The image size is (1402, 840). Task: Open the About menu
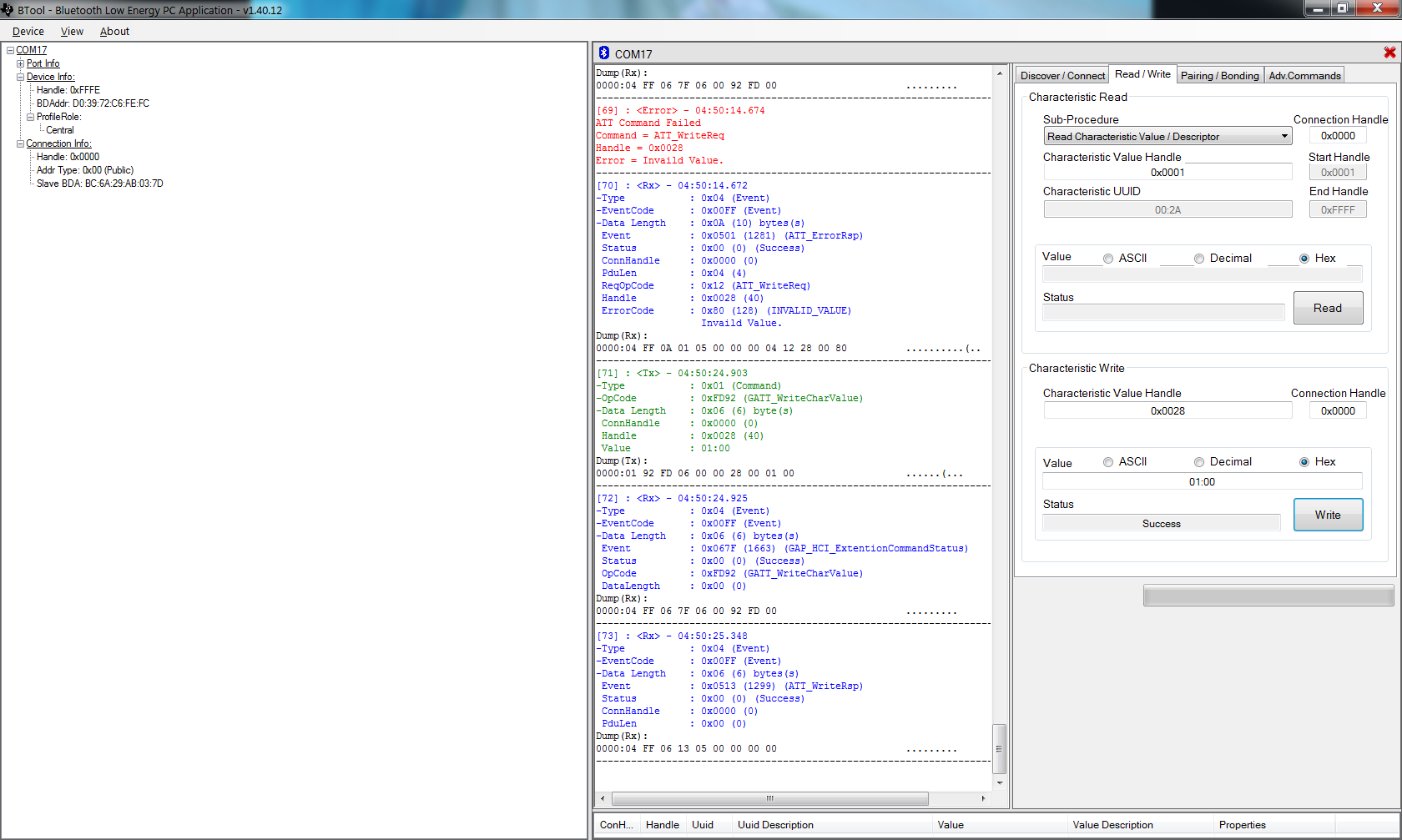click(x=114, y=32)
